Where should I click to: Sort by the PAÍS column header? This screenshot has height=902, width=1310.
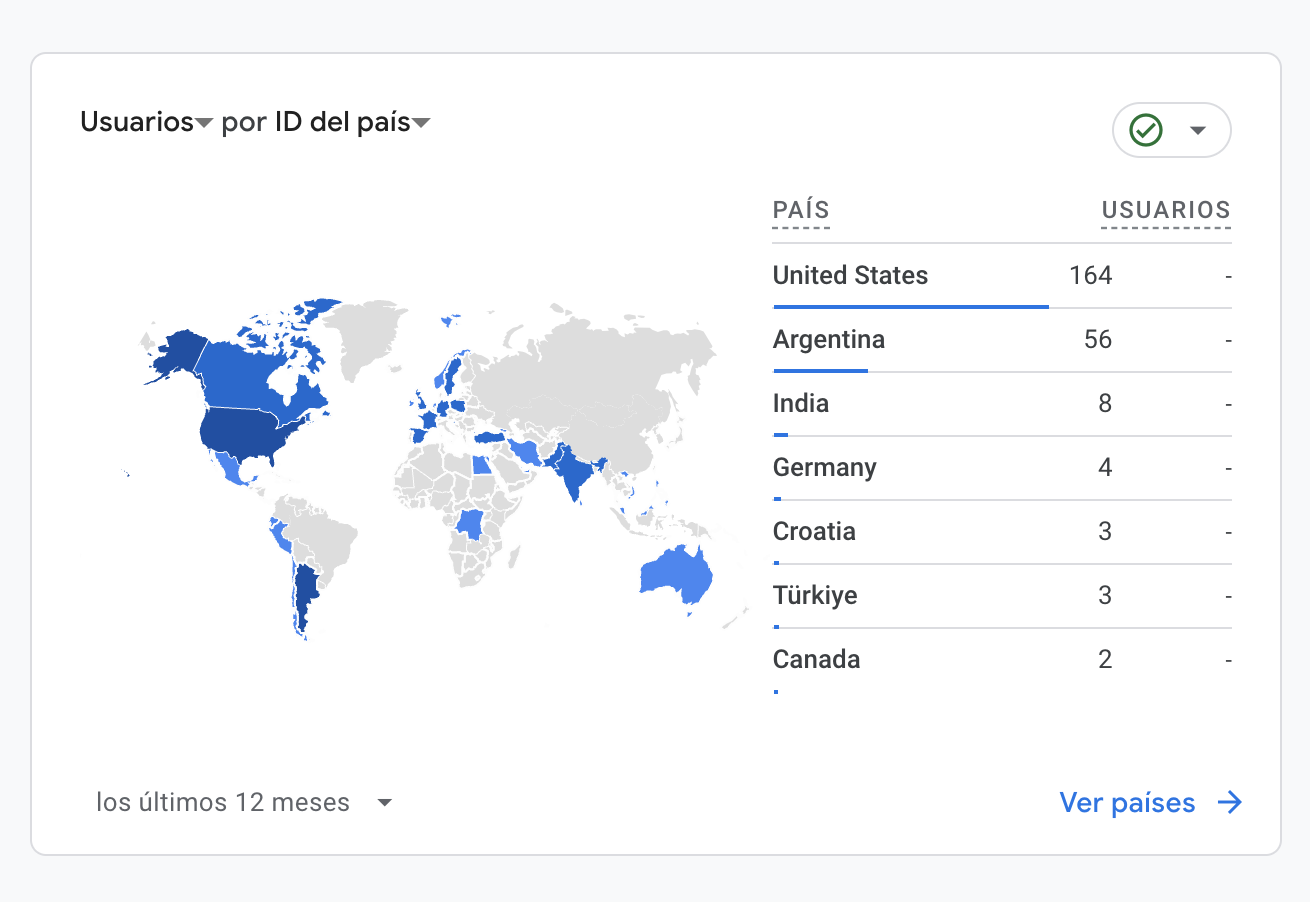tap(801, 210)
